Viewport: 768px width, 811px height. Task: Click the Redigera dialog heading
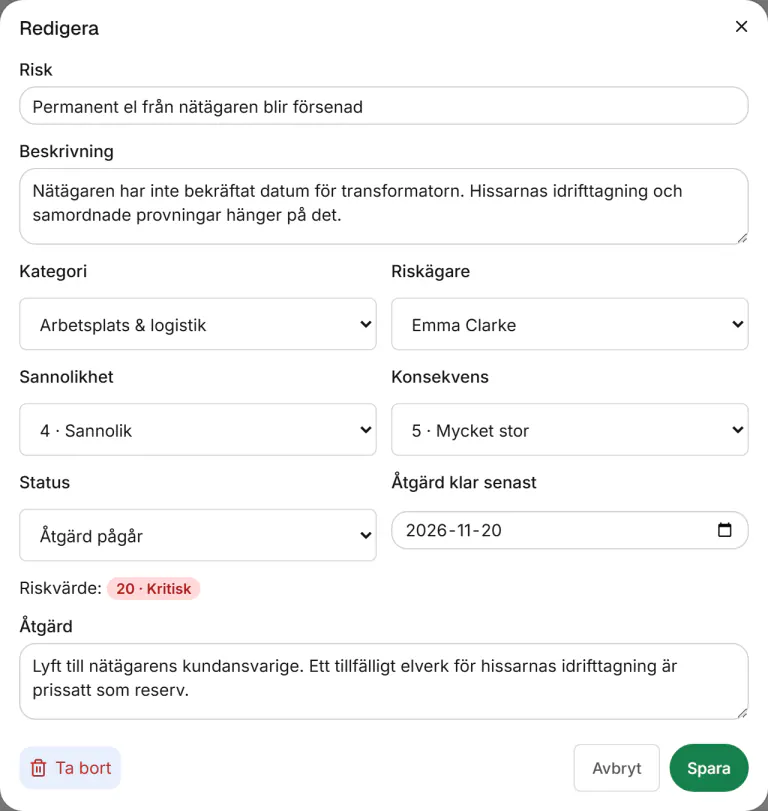pos(59,28)
